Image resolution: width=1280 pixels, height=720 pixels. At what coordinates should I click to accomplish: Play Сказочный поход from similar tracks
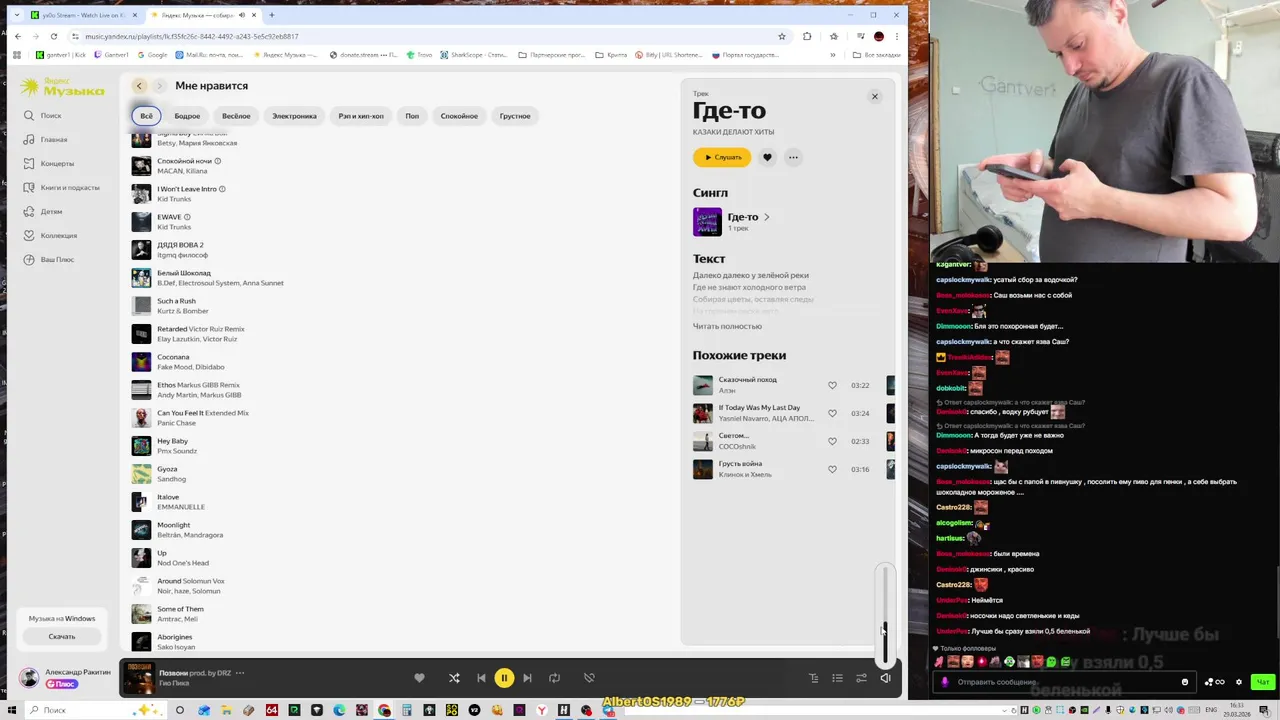point(703,385)
